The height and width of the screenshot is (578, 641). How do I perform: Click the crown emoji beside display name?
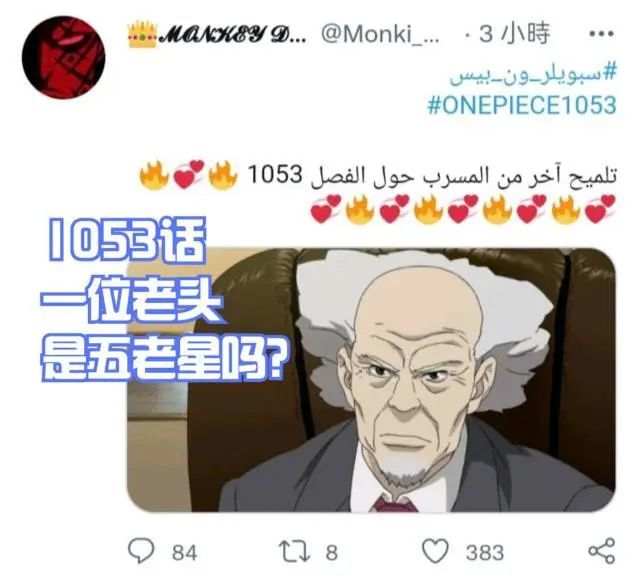click(x=142, y=35)
